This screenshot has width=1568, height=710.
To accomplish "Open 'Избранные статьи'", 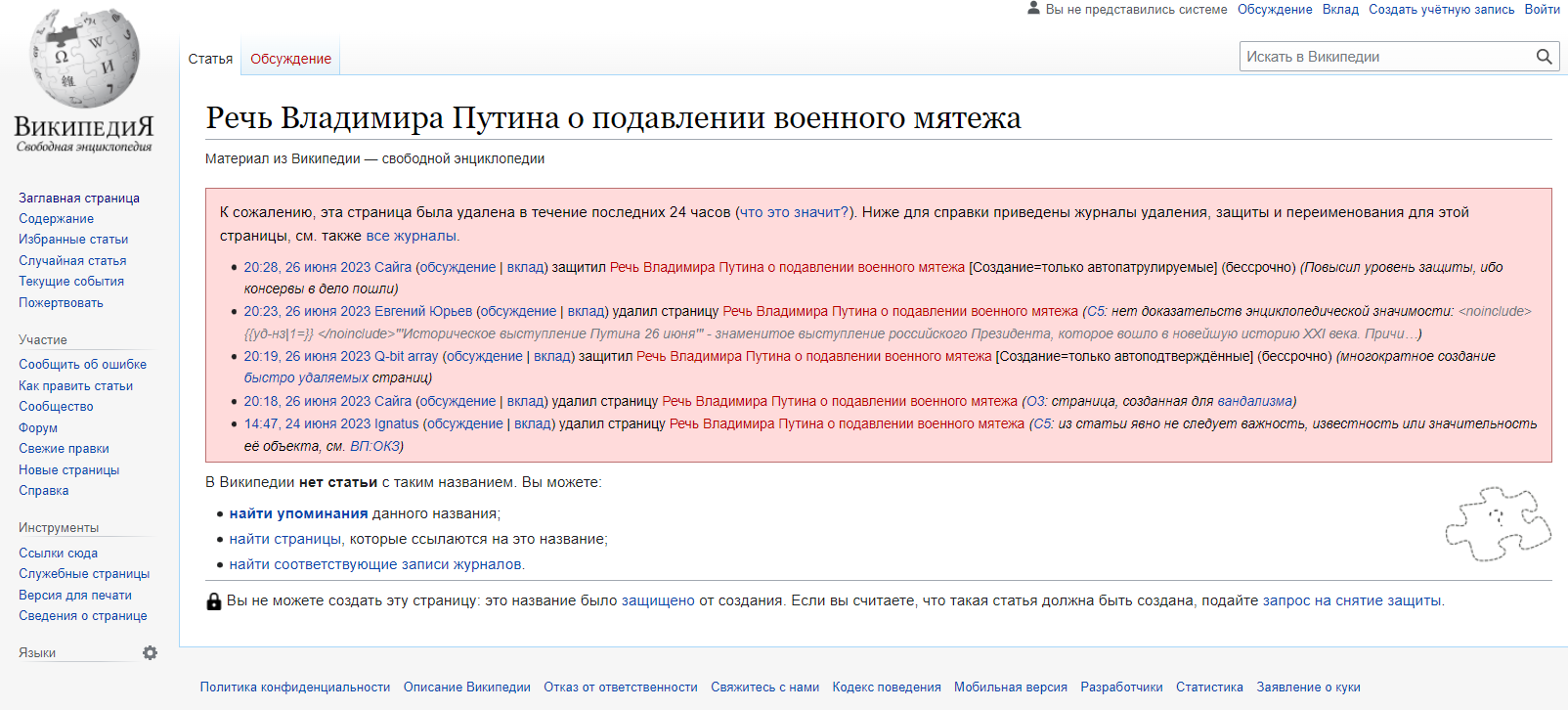I will coord(73,239).
